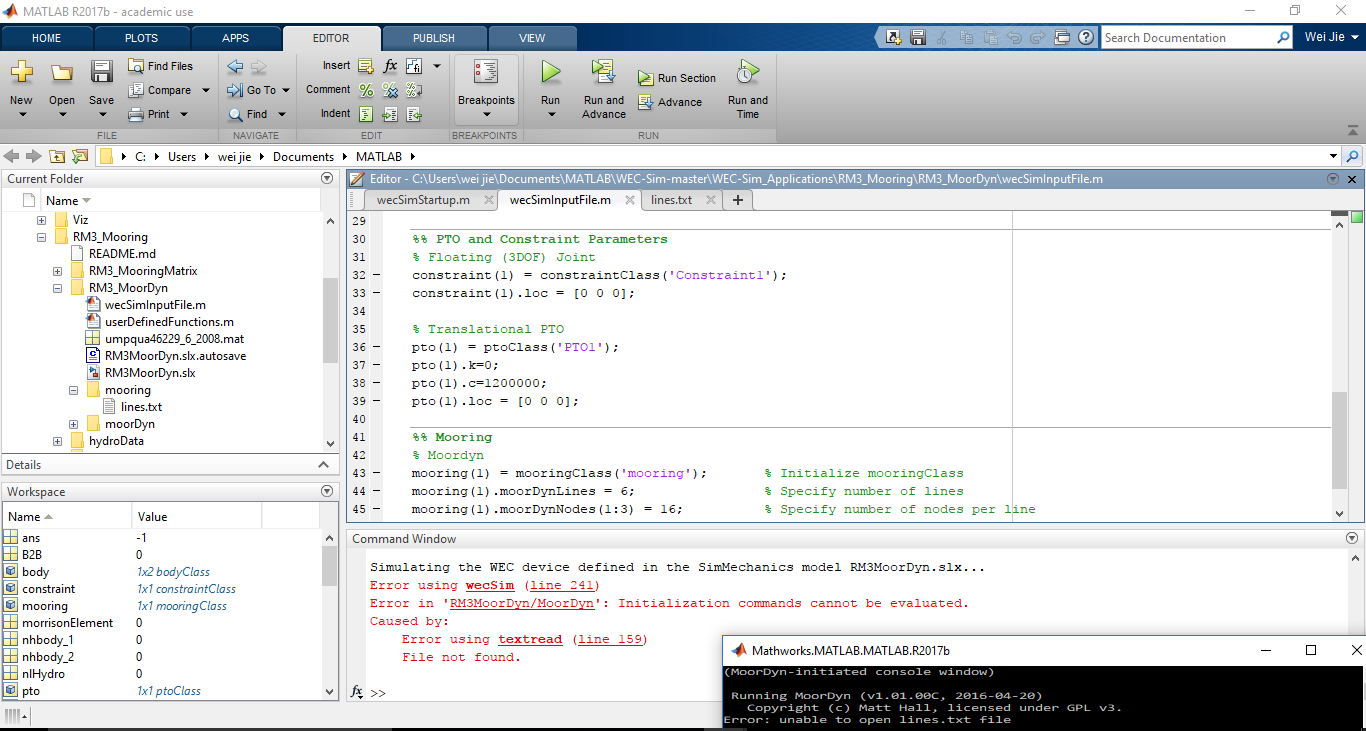Click the quick access Save icon

918,37
